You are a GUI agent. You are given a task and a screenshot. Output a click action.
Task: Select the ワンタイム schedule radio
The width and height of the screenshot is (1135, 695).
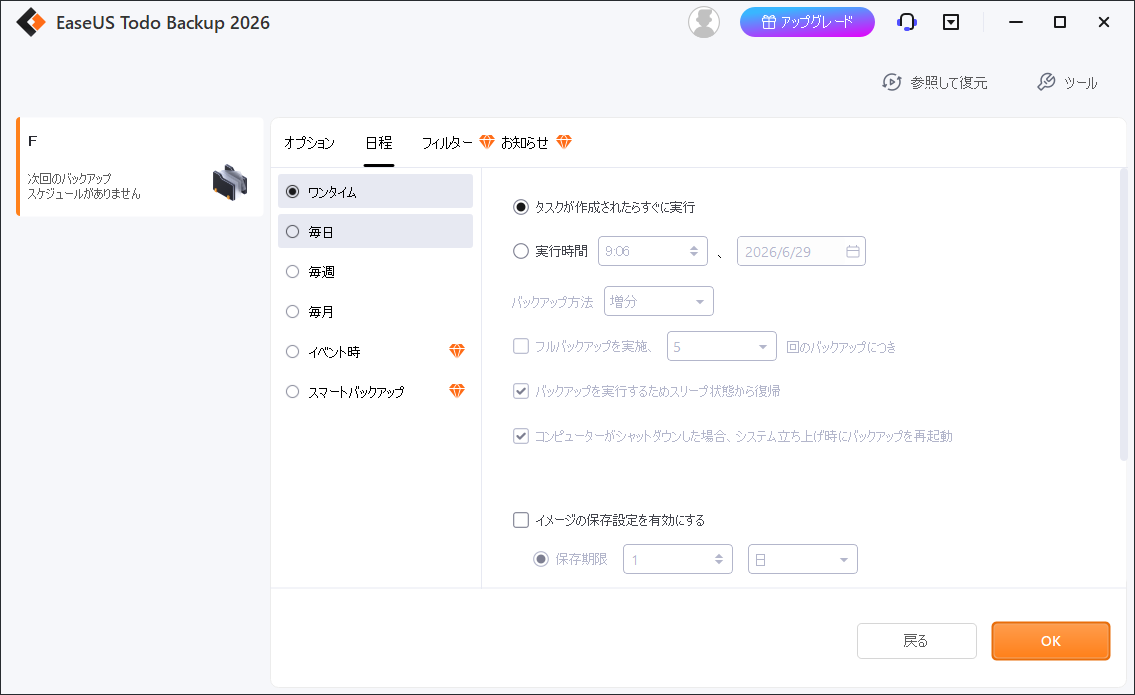(x=292, y=192)
